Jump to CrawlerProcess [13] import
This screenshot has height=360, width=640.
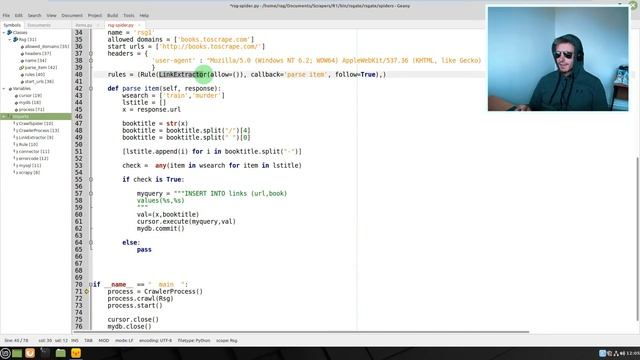pos(39,131)
